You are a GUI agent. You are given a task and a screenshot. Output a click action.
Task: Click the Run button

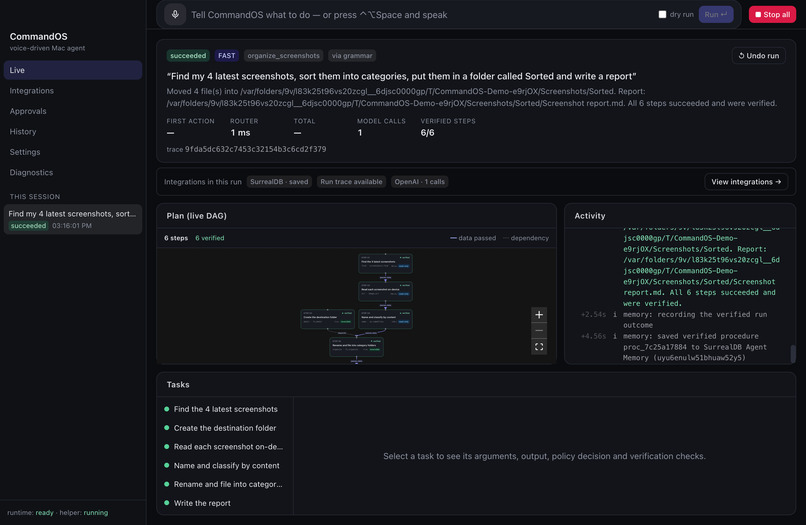coord(716,14)
